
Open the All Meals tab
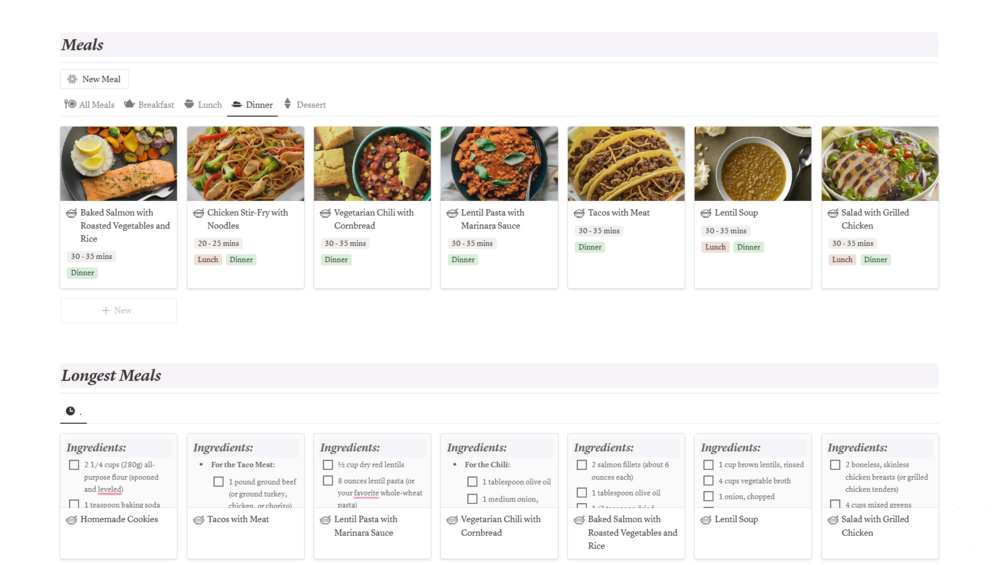96,105
